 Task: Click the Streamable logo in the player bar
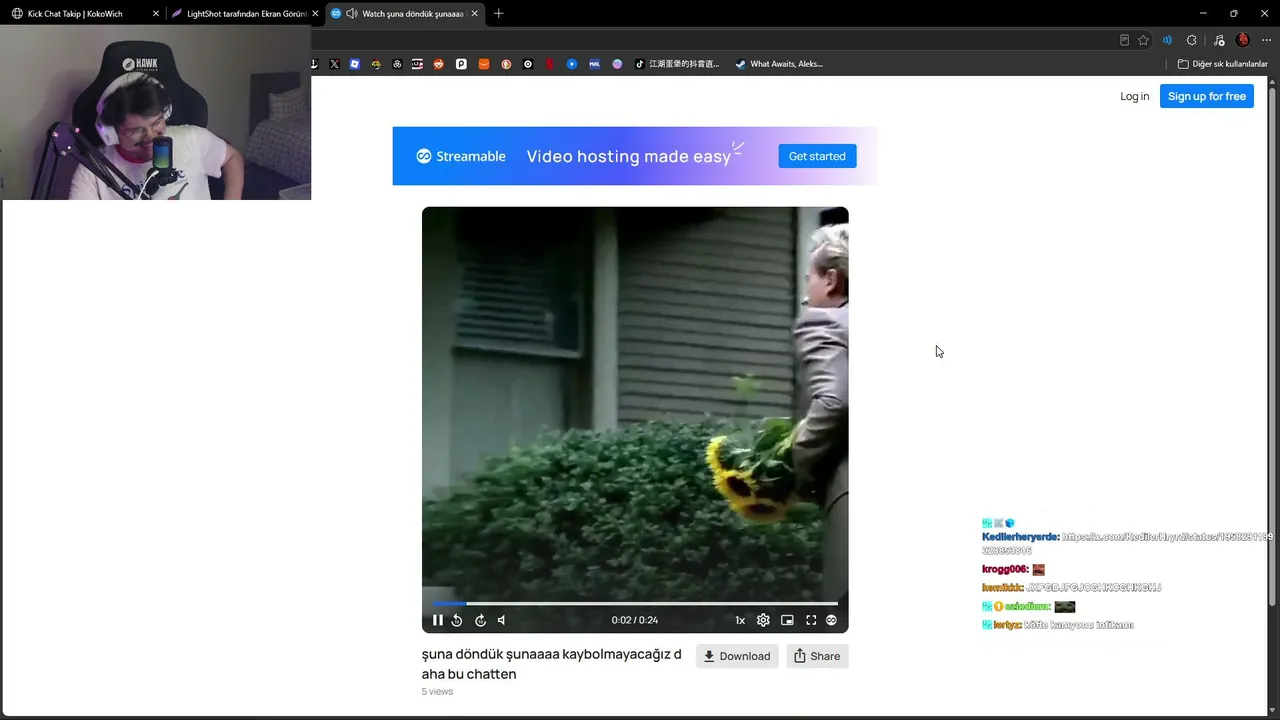click(831, 620)
